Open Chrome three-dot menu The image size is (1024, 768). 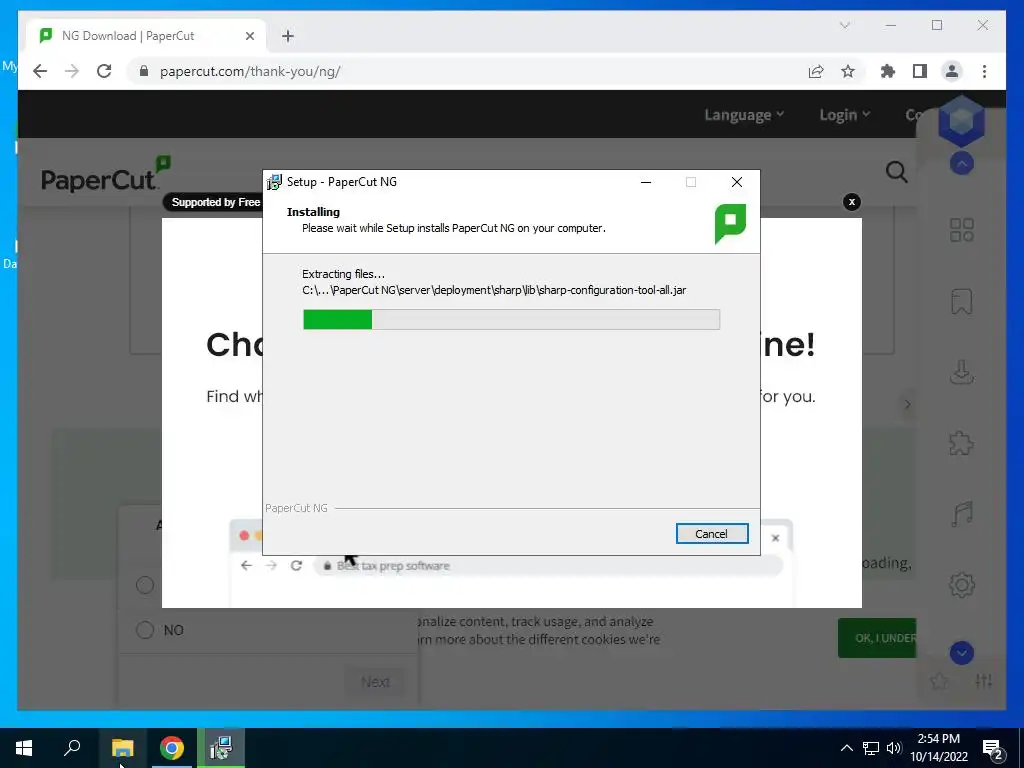(984, 71)
